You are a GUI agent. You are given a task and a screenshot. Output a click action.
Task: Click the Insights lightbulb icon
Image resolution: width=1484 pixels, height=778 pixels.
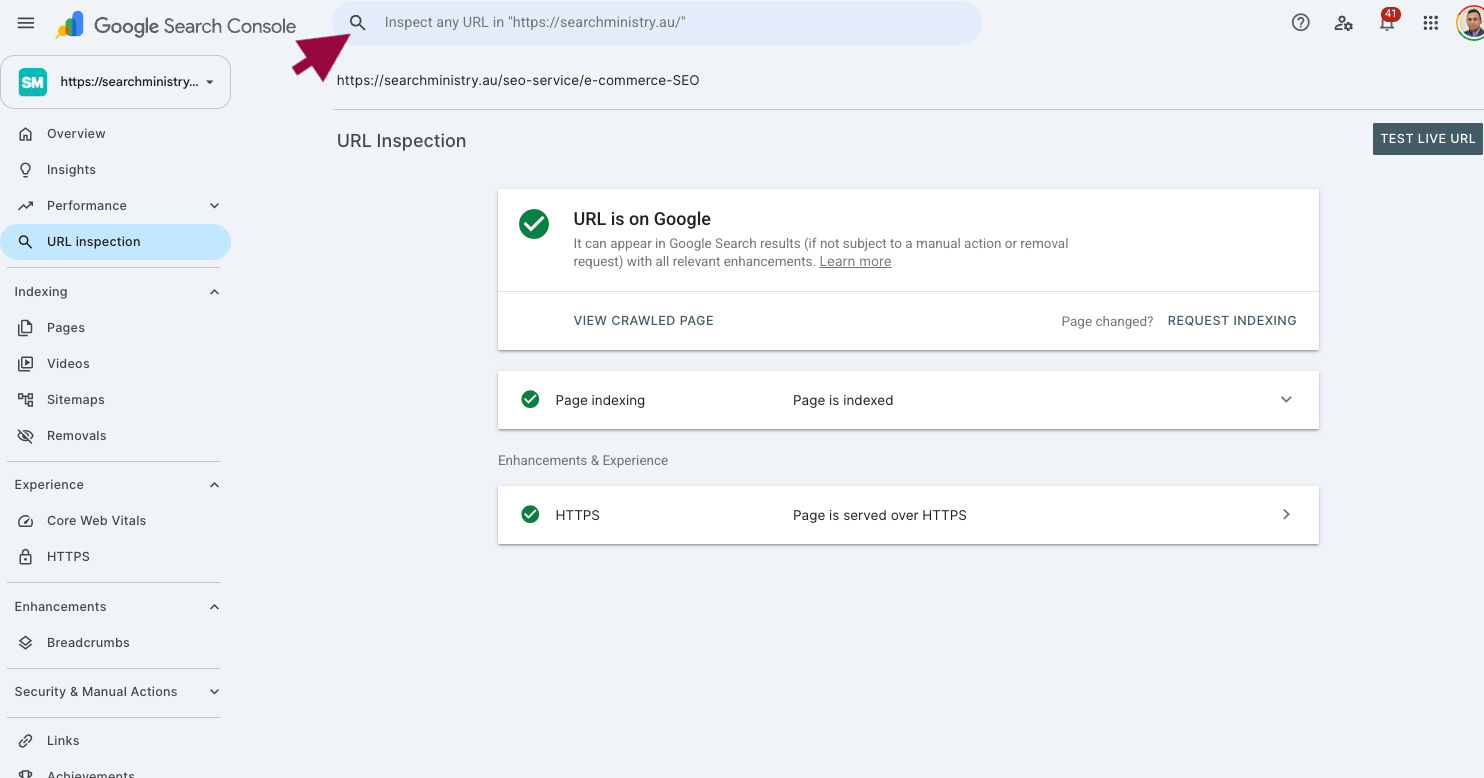(26, 170)
